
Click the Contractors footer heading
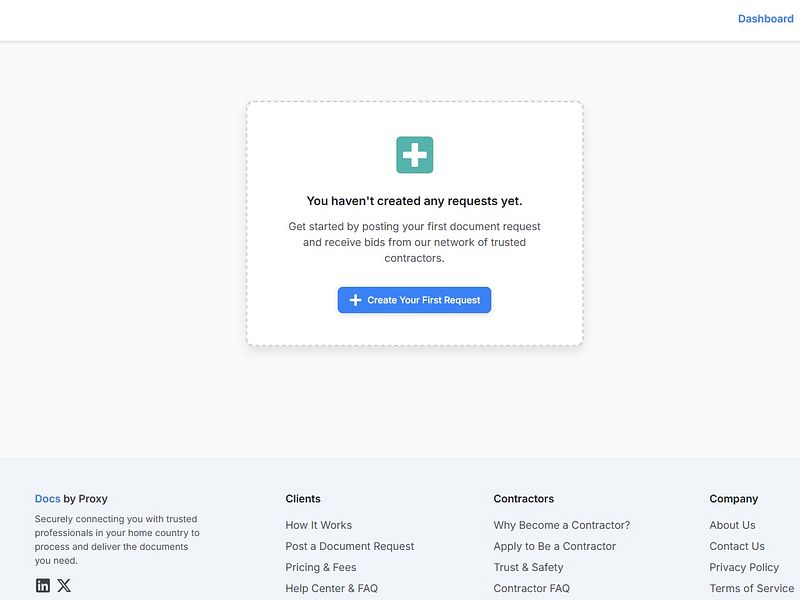click(523, 498)
